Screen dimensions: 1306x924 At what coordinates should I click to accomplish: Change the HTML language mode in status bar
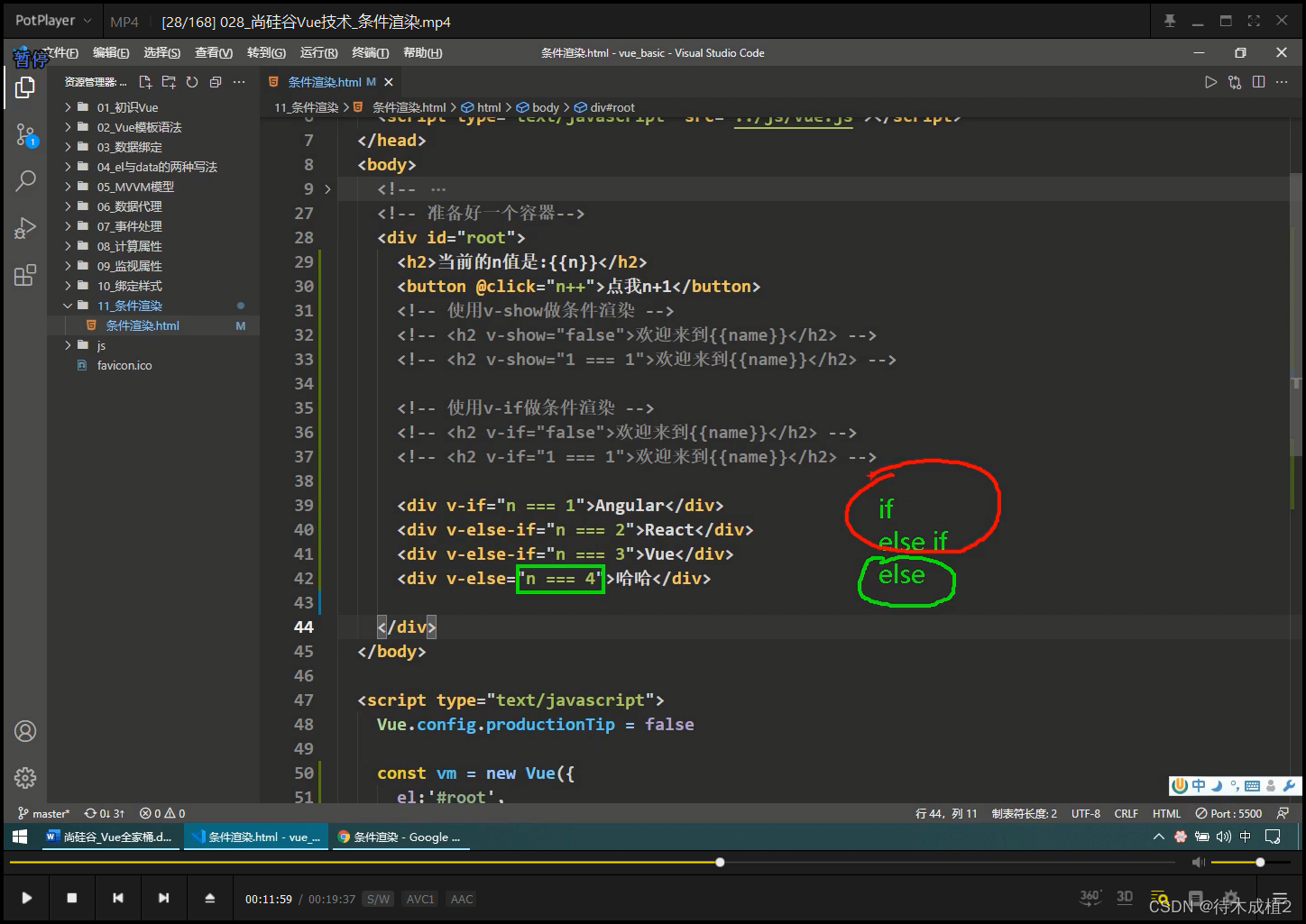tap(1166, 813)
